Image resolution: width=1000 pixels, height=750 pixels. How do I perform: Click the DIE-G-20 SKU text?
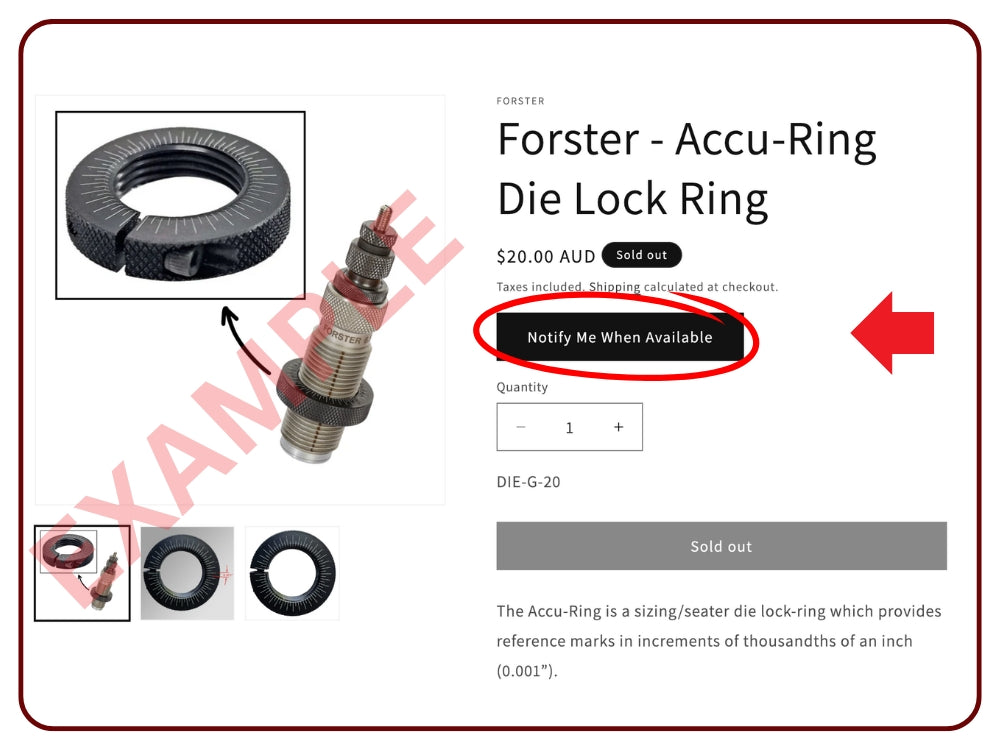click(x=529, y=482)
